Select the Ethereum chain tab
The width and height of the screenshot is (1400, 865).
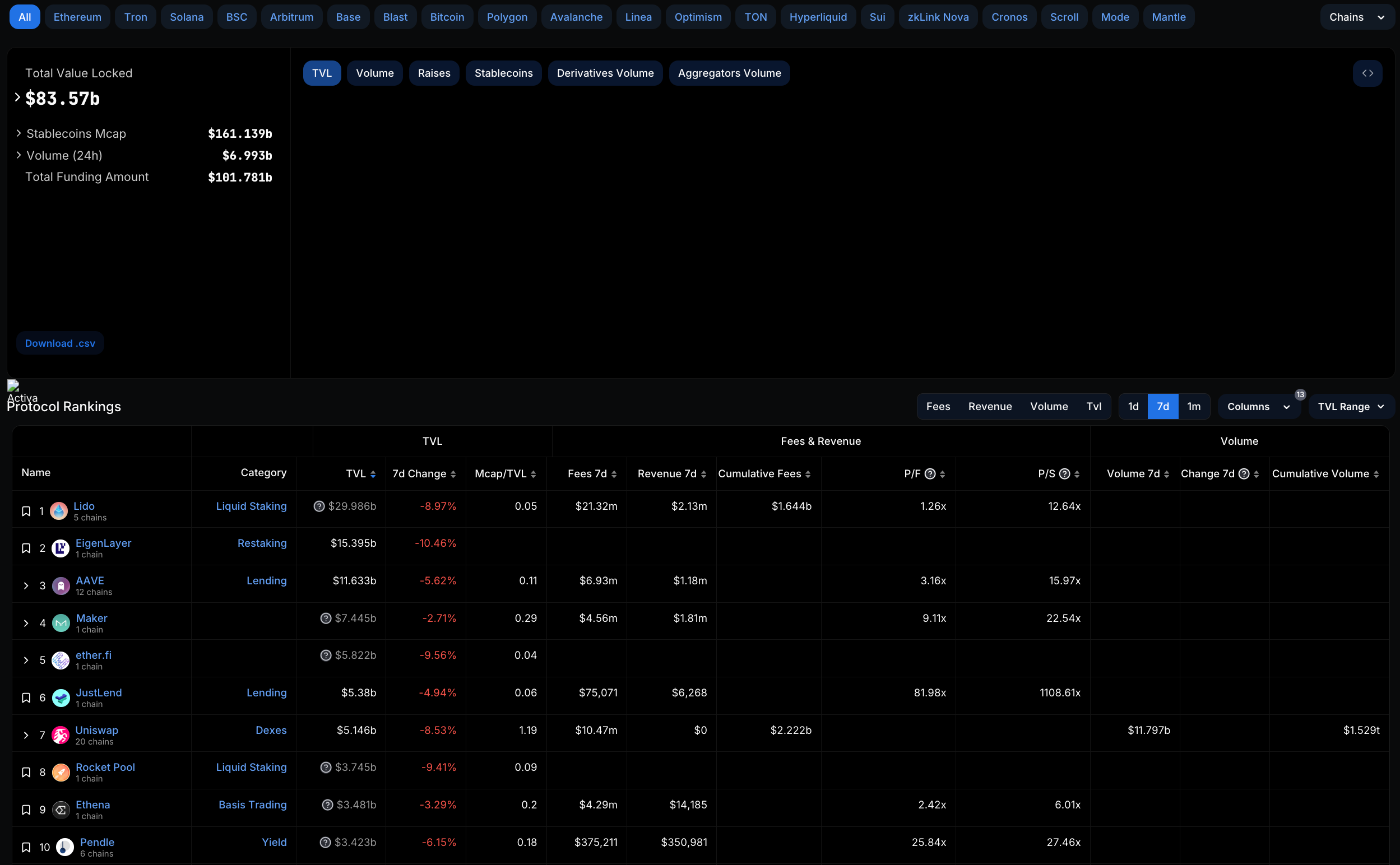(77, 17)
